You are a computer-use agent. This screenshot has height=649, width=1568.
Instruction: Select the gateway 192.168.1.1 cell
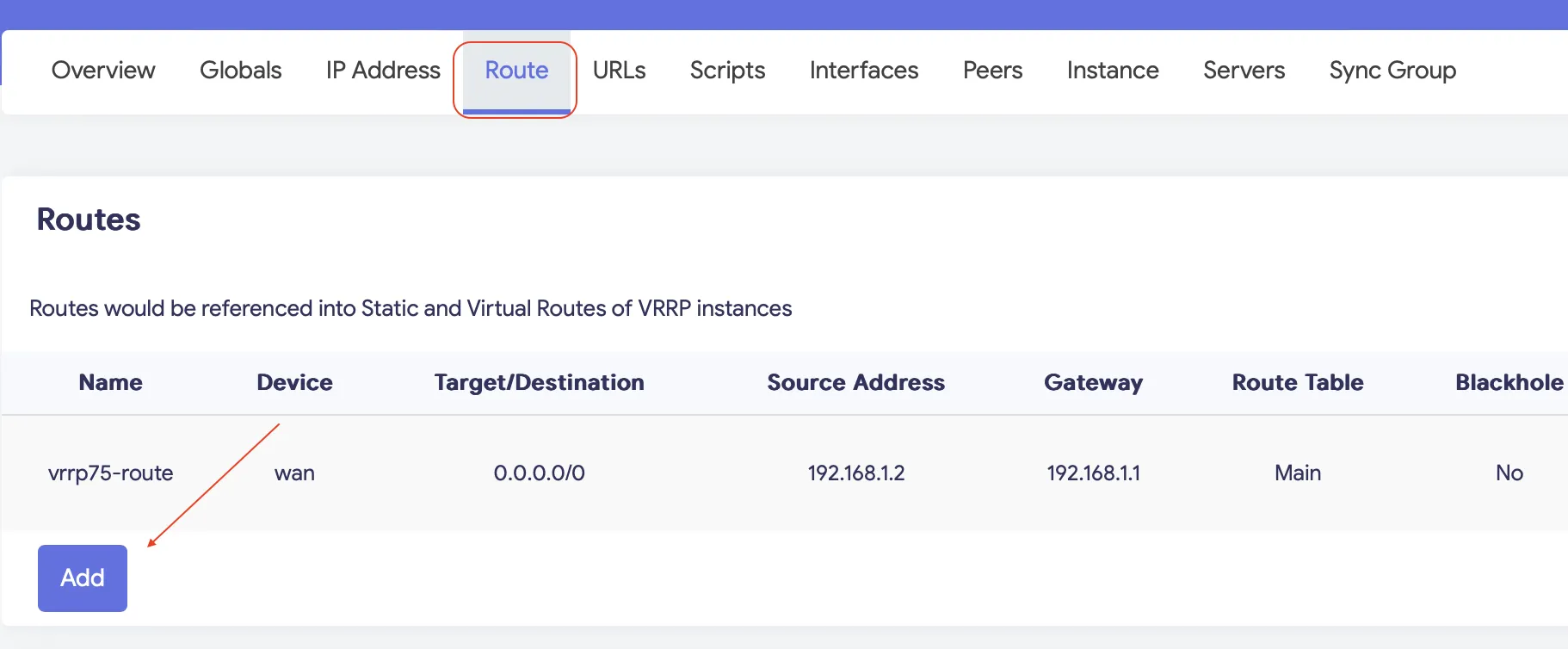point(1093,473)
